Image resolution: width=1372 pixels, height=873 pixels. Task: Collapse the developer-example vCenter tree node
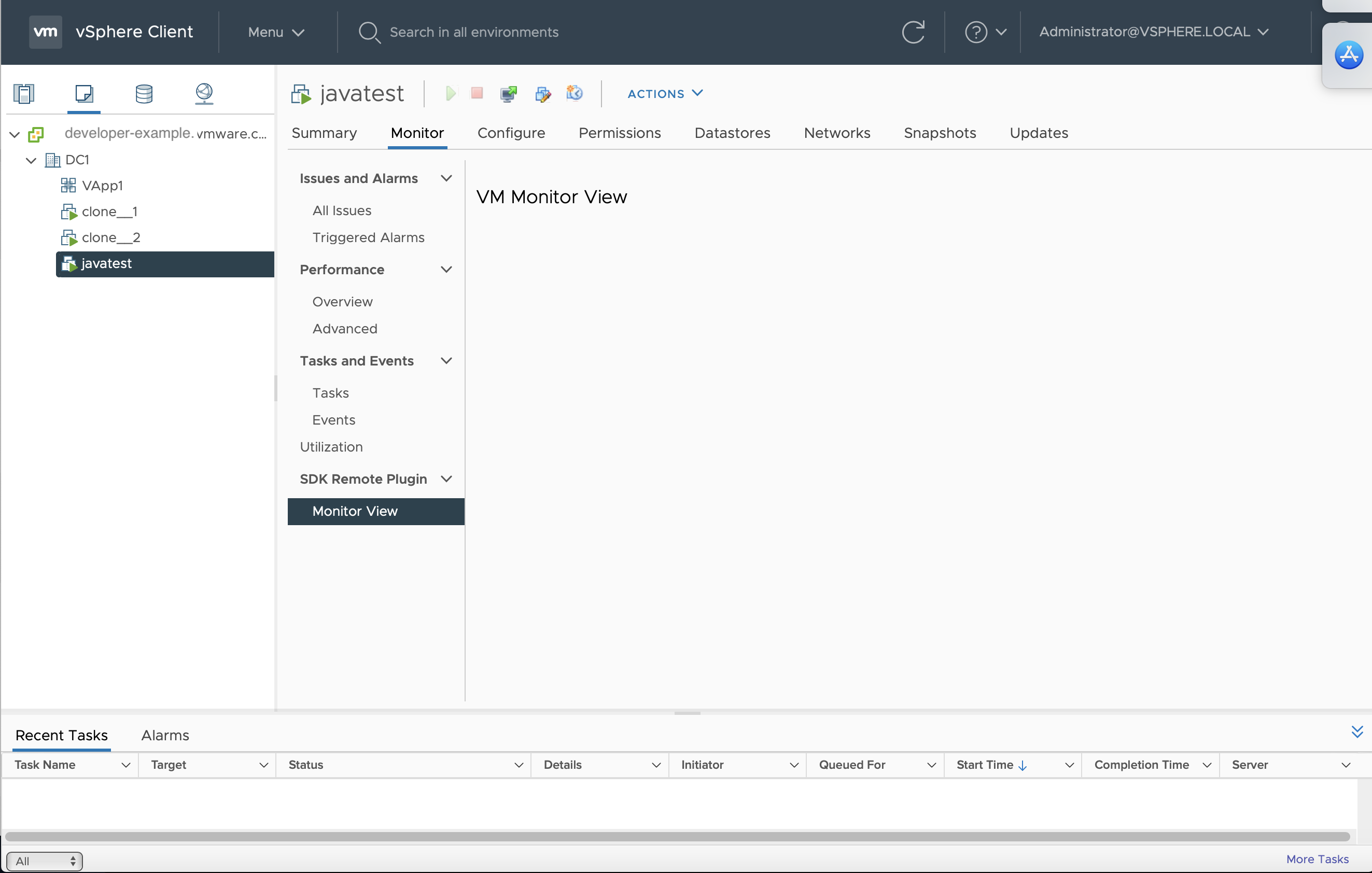click(x=15, y=134)
